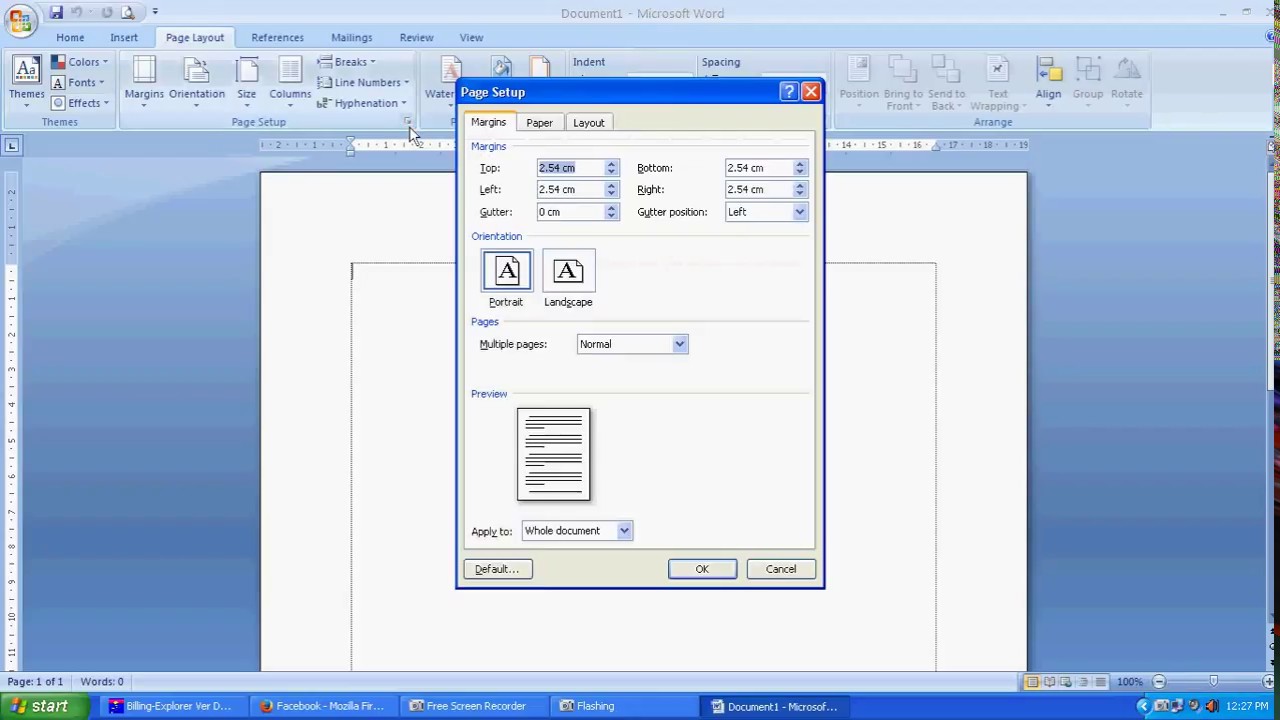Click OK in Page Setup dialog
1280x720 pixels.
click(702, 569)
